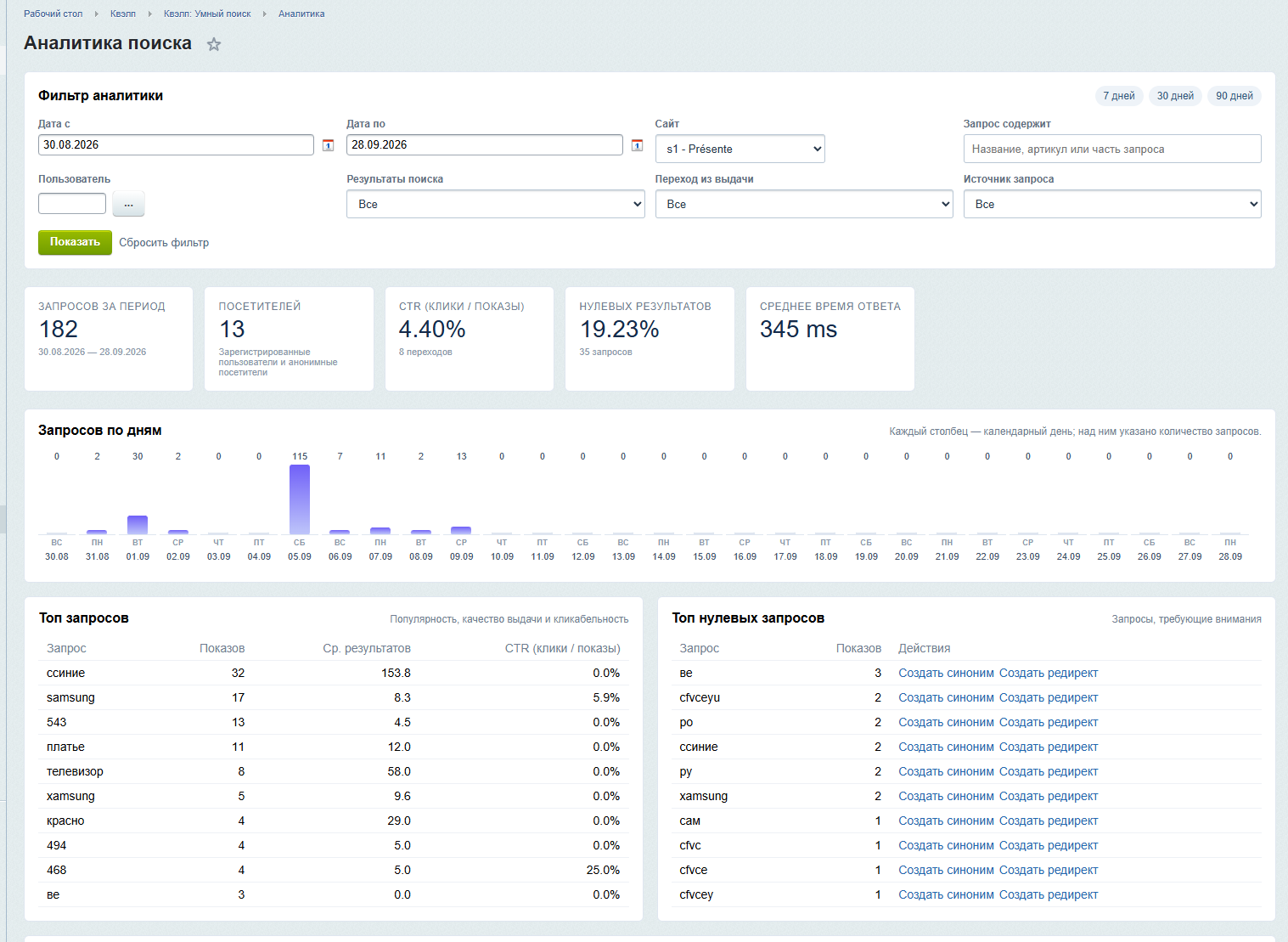The image size is (1288, 942).
Task: Expand the Переход из выдачи dropdown
Action: [x=804, y=204]
